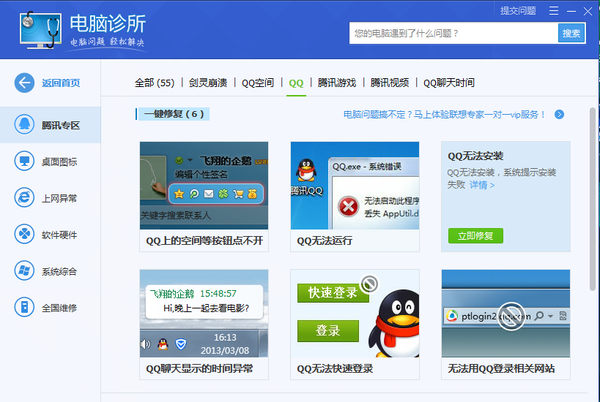
Task: Open the 无法用QQ登录相关网站 thumbnail
Action: (506, 313)
